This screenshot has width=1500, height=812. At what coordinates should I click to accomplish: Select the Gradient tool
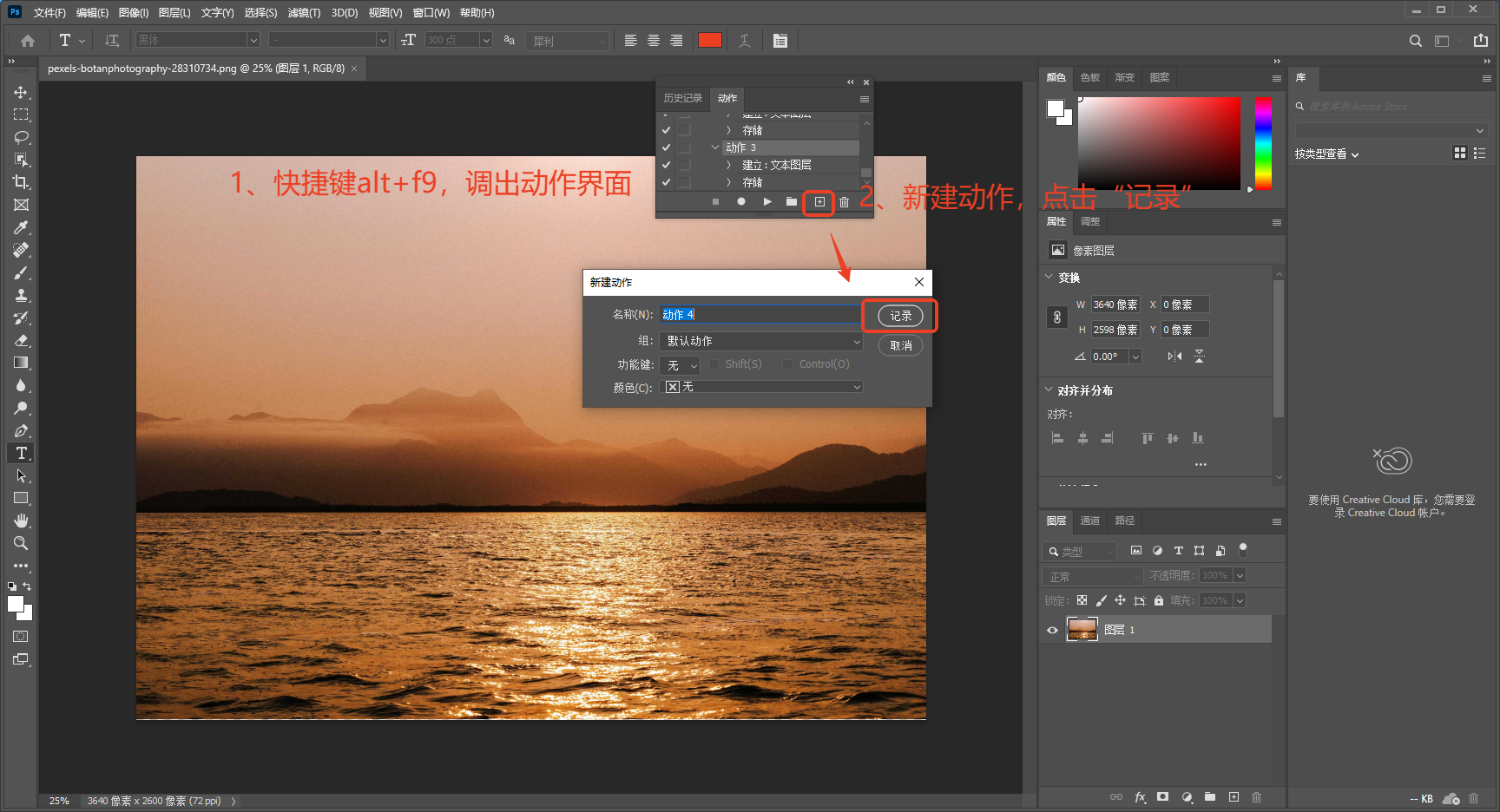tap(21, 363)
